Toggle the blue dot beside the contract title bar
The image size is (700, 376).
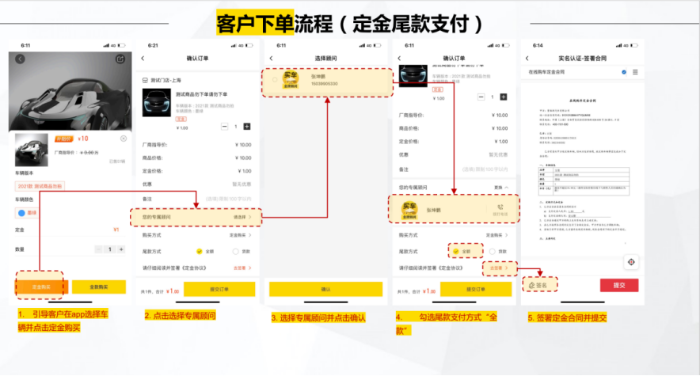coord(624,72)
